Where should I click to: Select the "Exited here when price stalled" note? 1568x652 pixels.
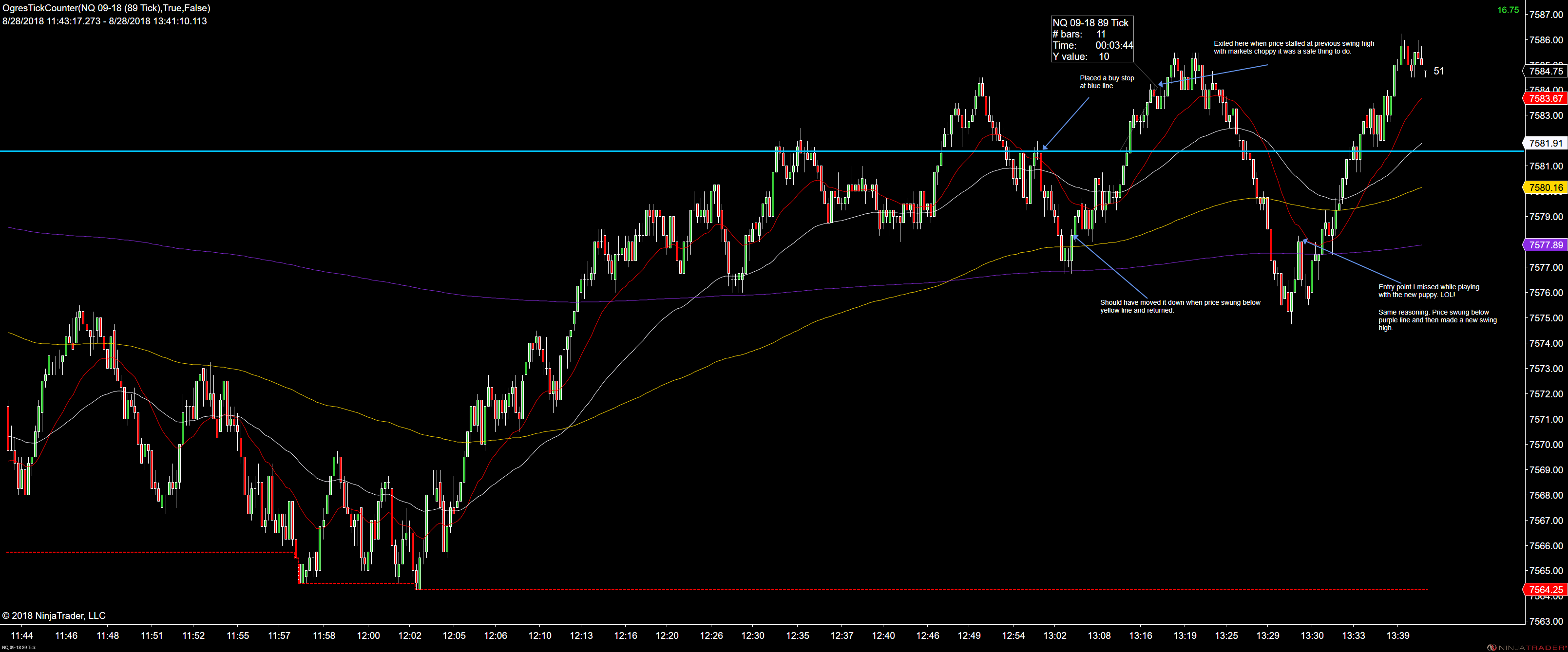click(1294, 47)
